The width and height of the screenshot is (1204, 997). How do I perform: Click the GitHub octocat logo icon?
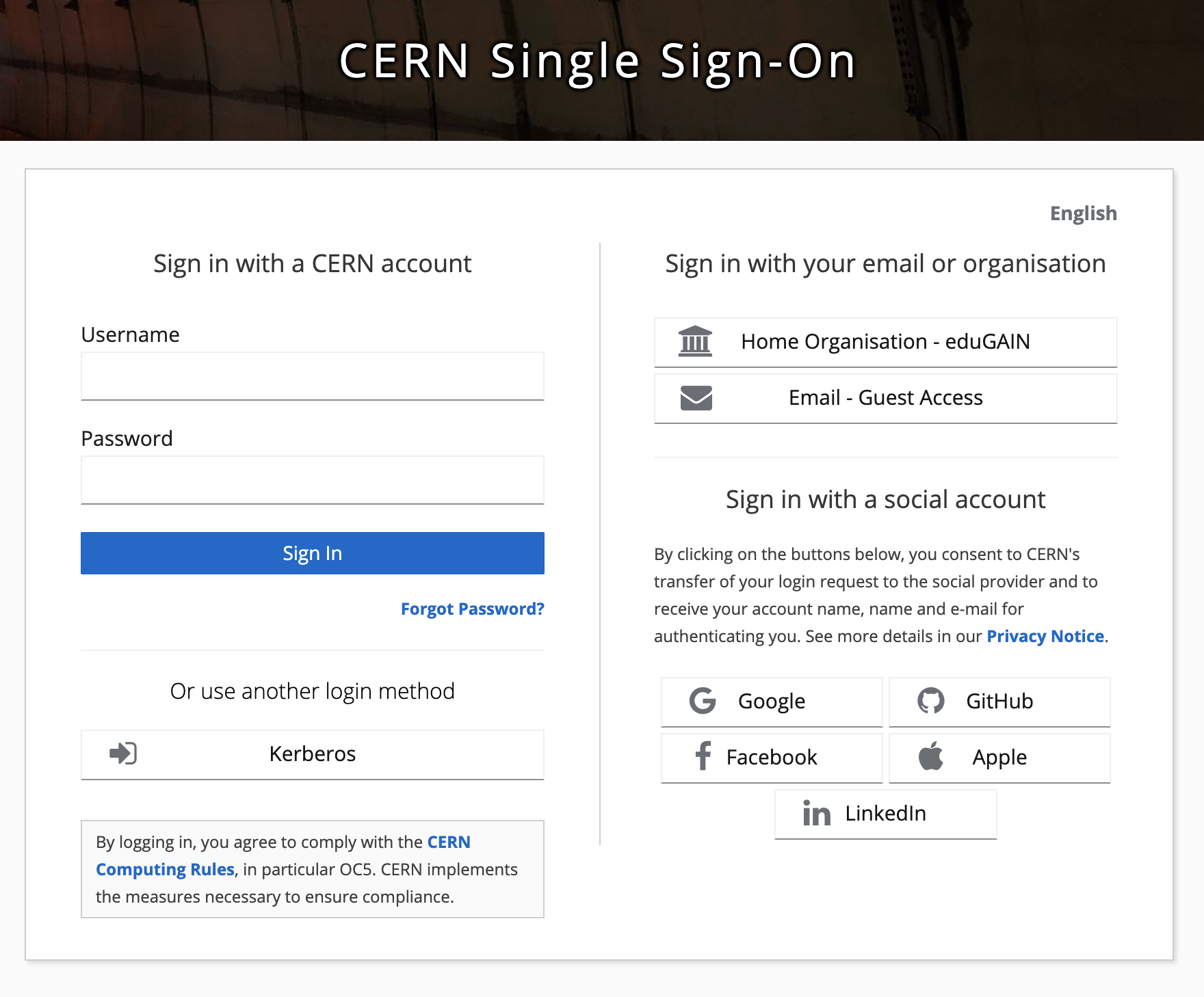930,701
